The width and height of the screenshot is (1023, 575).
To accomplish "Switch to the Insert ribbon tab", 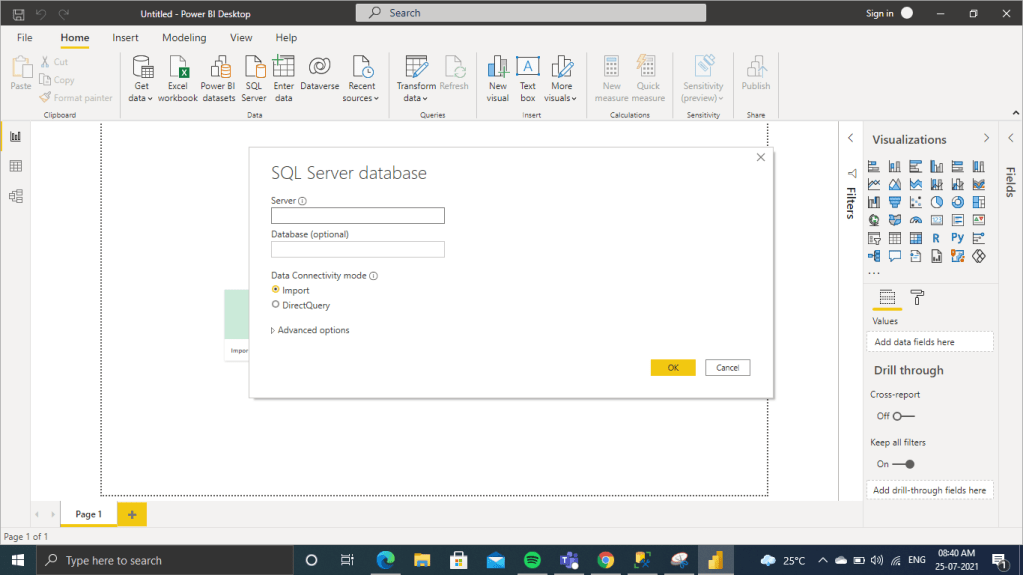I will tap(126, 38).
